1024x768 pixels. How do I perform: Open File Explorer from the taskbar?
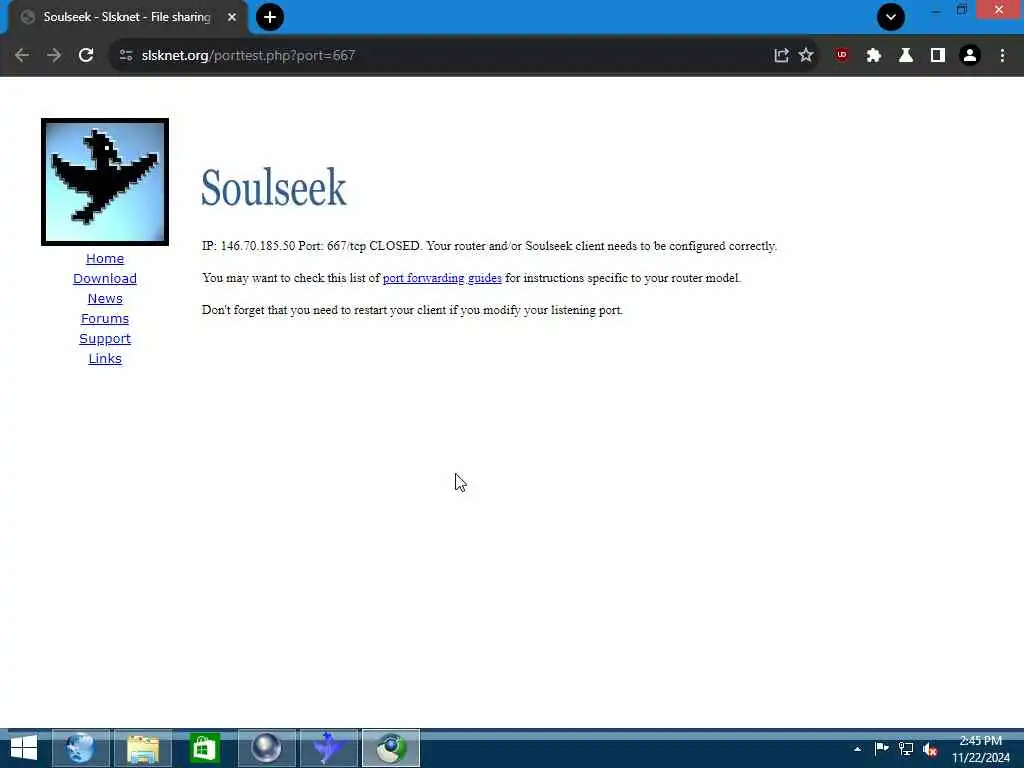[x=142, y=748]
